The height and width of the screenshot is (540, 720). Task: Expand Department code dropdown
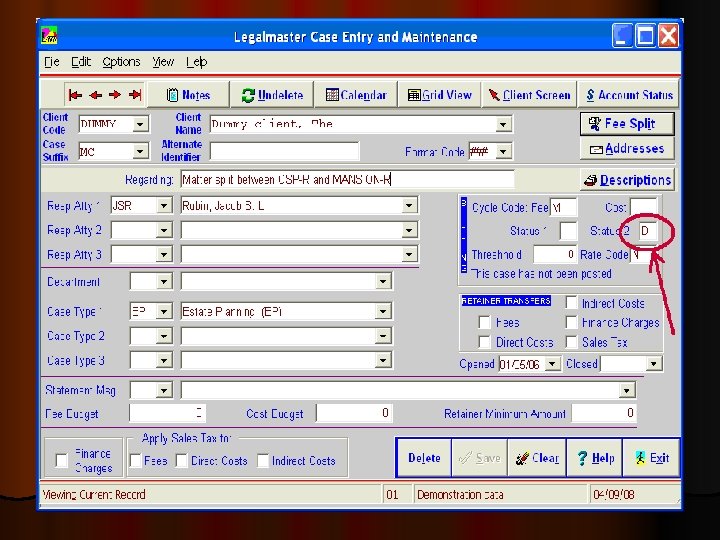tap(164, 281)
